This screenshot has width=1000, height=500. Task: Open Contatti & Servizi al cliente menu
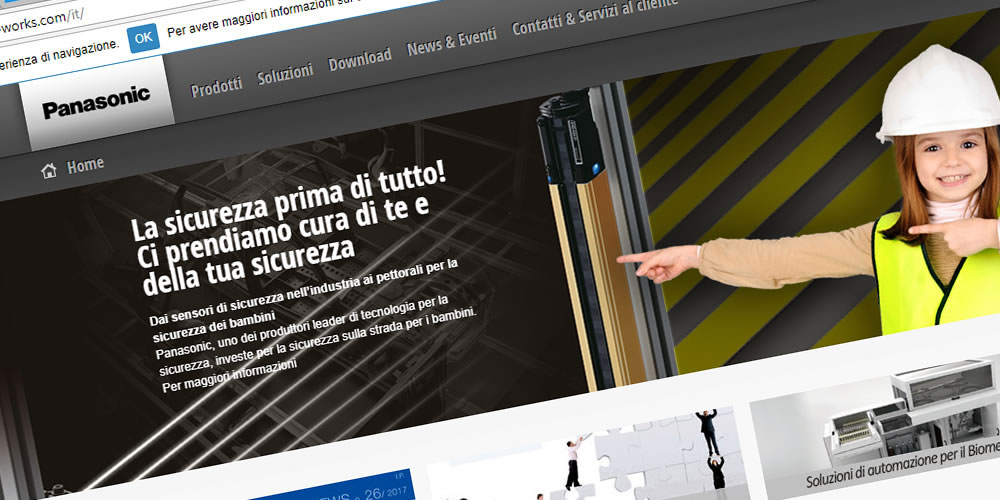(594, 17)
